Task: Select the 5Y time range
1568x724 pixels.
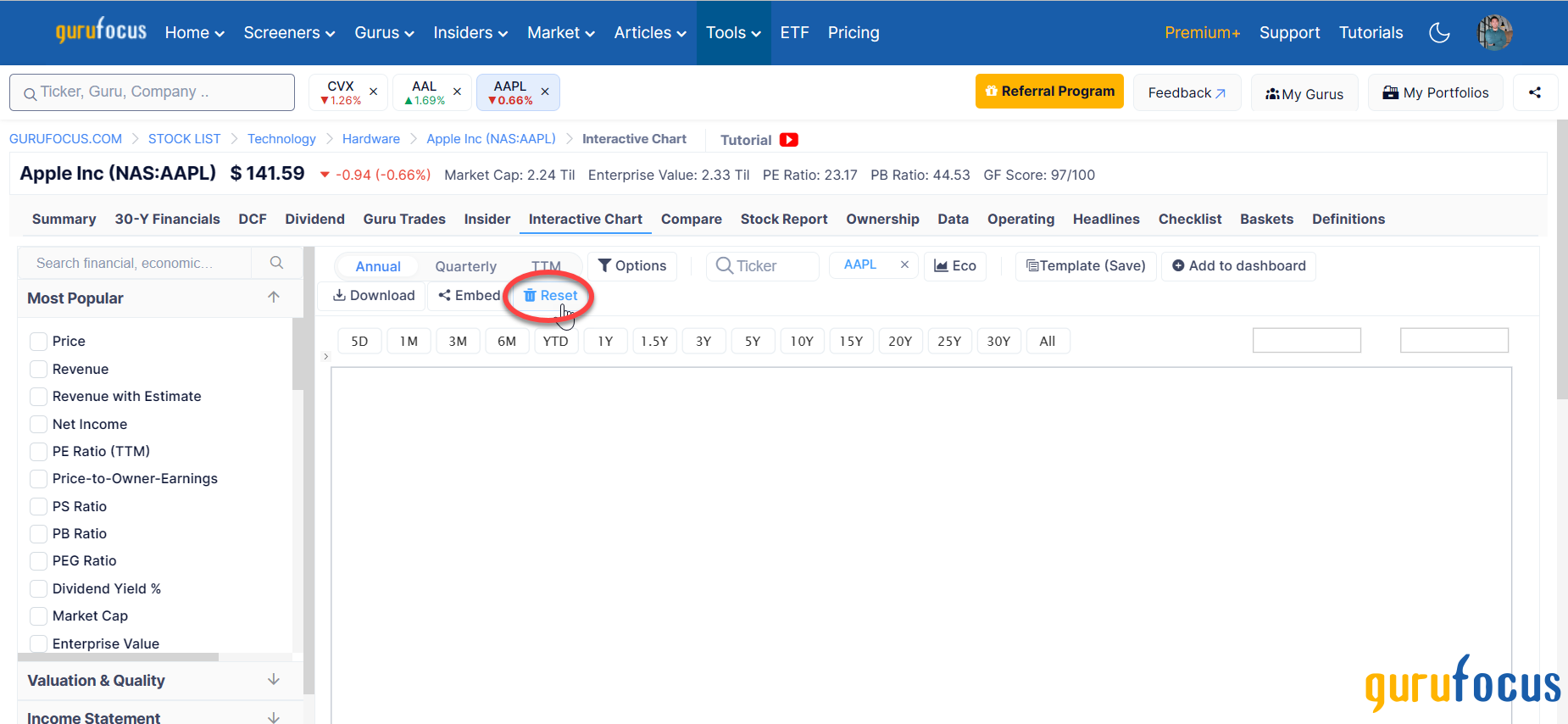Action: pos(753,341)
